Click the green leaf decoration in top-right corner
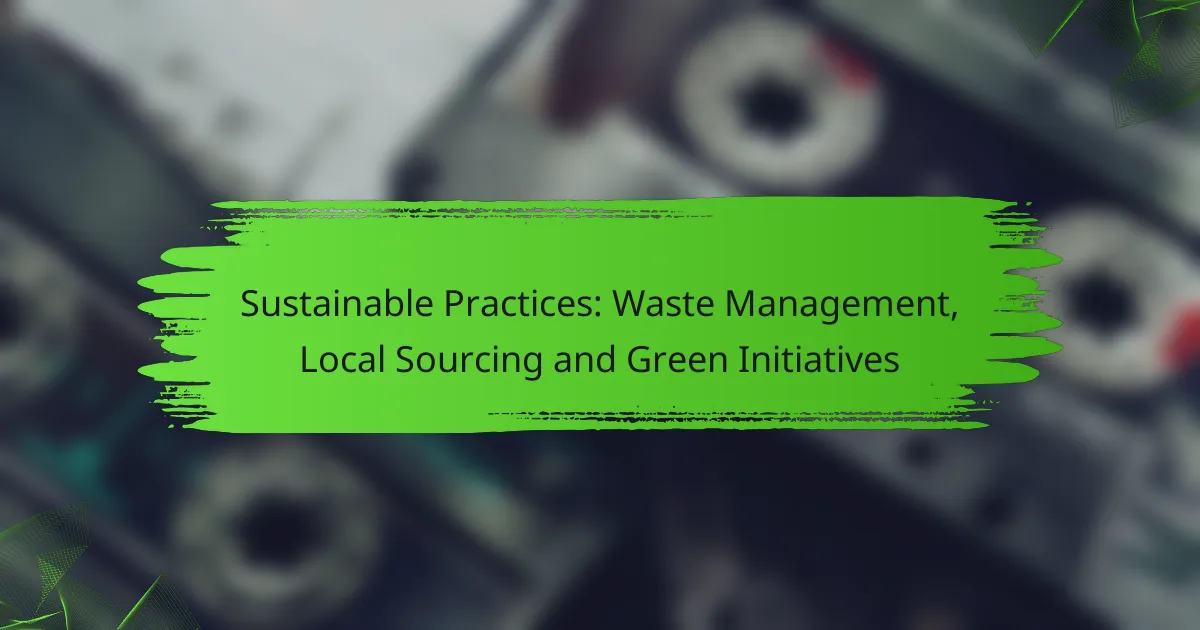This screenshot has height=630, width=1200. tap(1140, 50)
